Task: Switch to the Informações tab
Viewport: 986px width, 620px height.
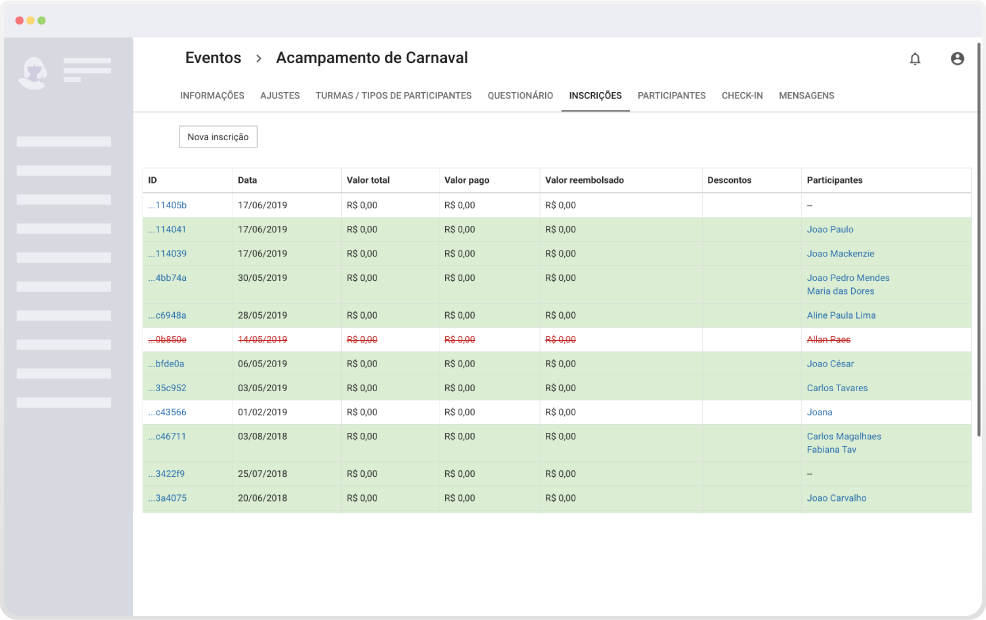Action: pyautogui.click(x=212, y=96)
